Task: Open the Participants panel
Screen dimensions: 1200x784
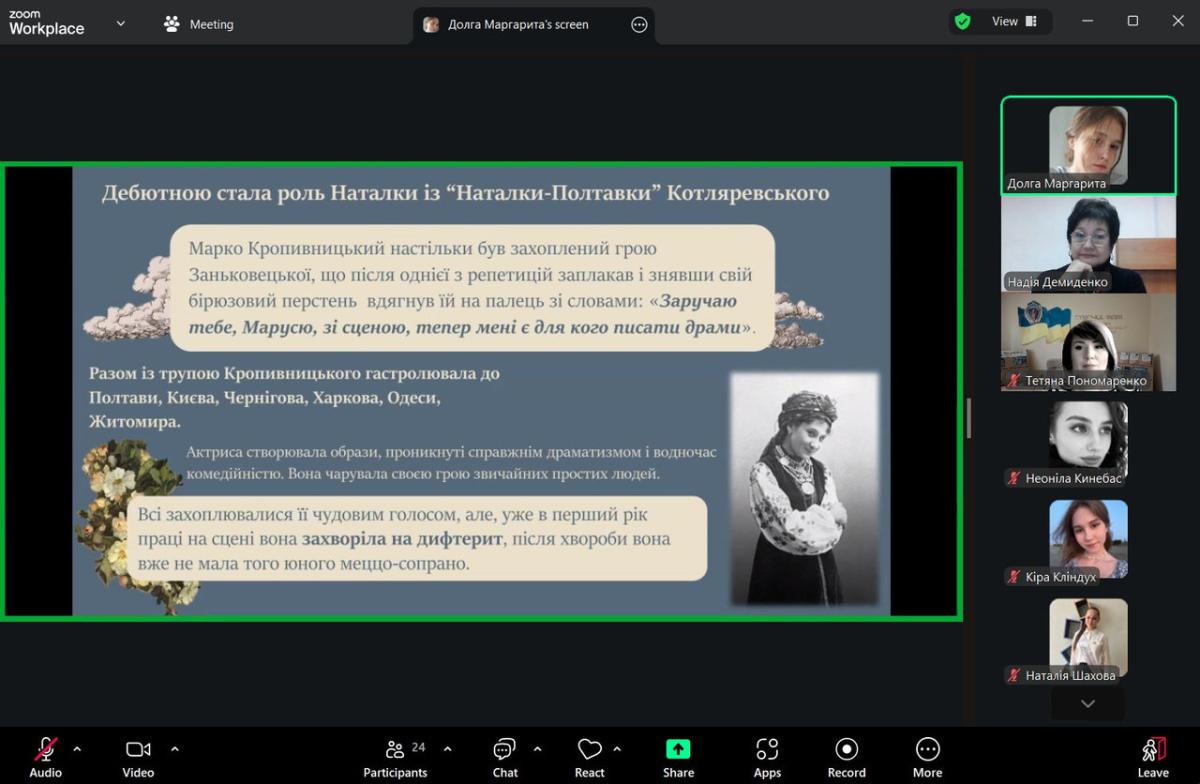Action: point(395,757)
